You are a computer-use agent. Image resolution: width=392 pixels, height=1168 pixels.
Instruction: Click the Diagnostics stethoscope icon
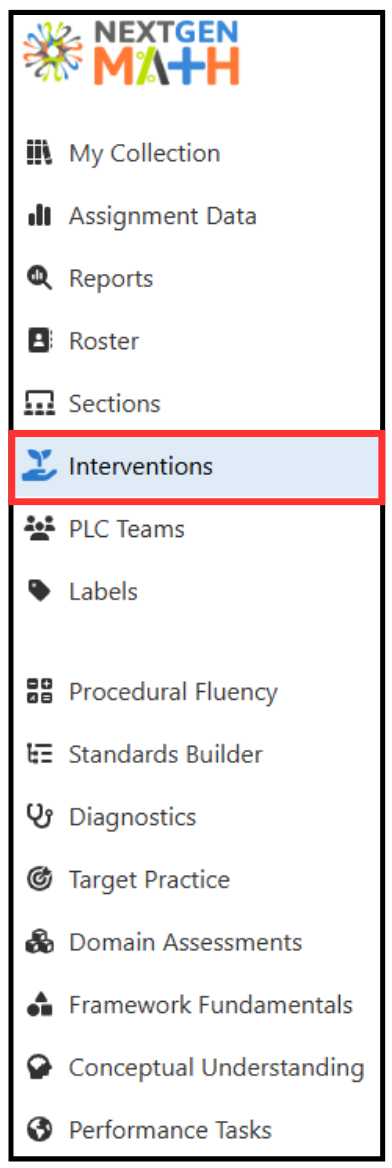(x=39, y=817)
